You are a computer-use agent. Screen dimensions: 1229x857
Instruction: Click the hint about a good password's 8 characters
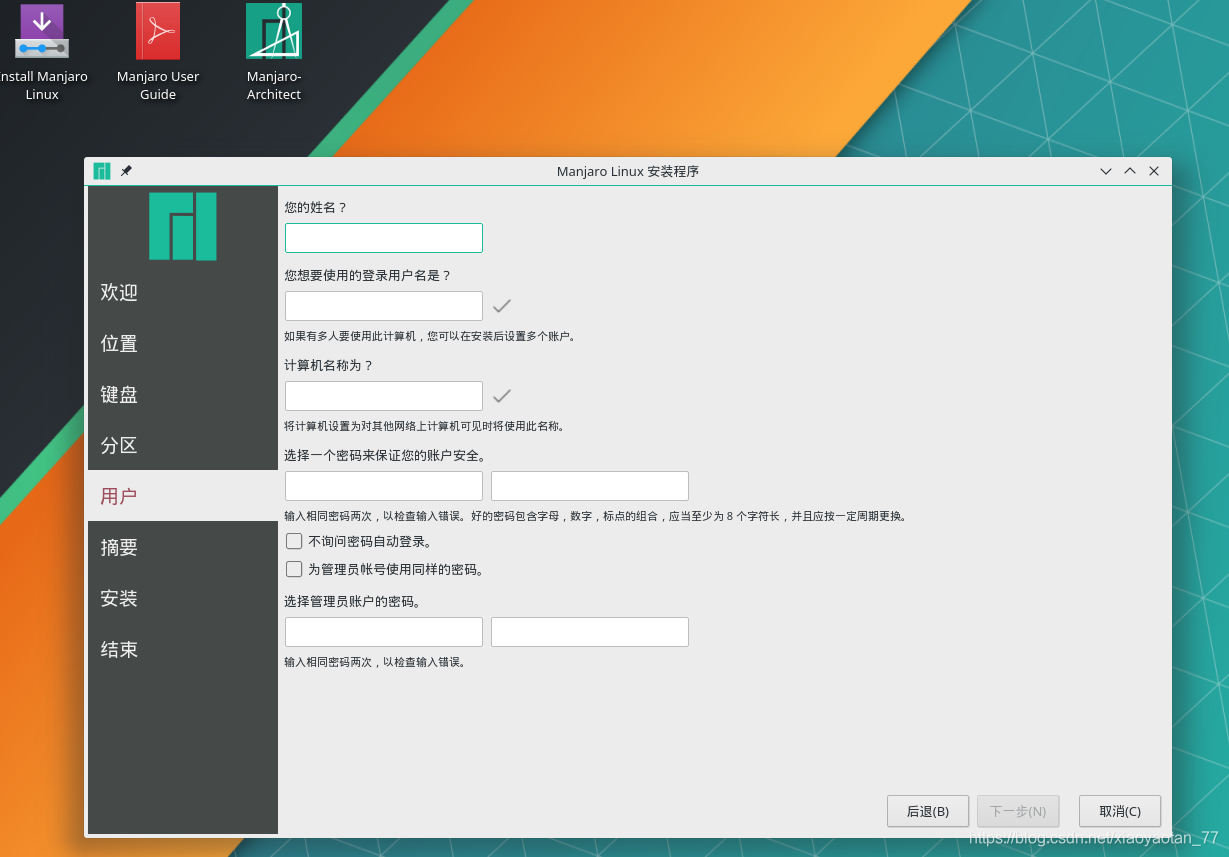(595, 516)
